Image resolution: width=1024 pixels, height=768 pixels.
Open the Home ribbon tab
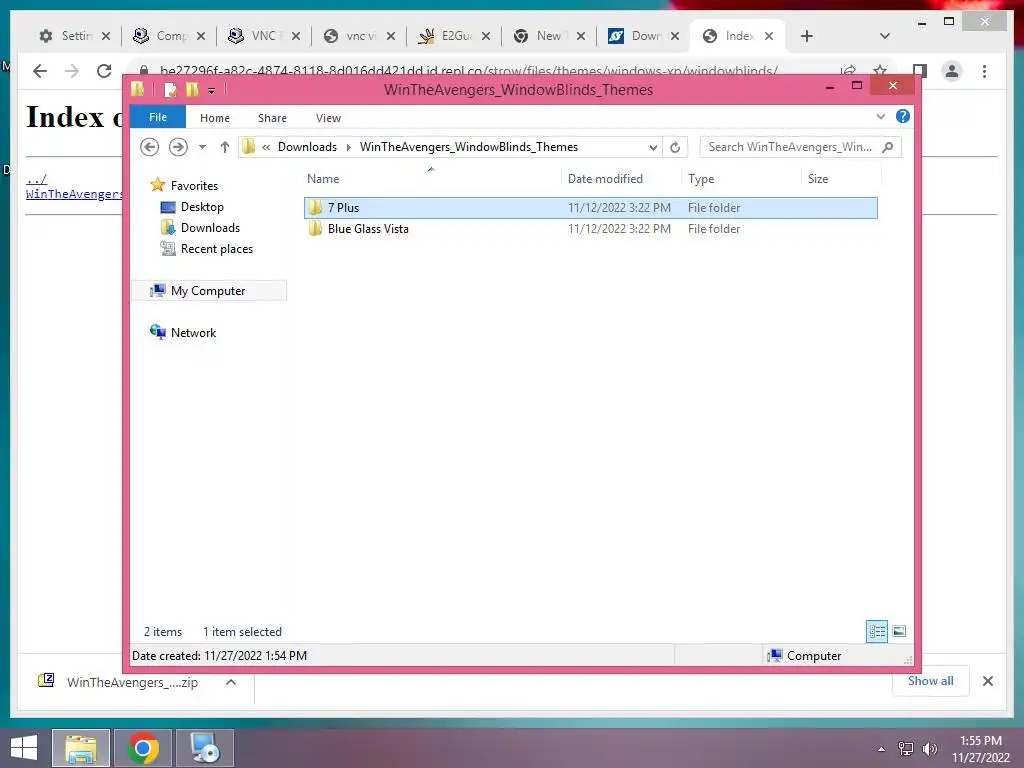[215, 118]
